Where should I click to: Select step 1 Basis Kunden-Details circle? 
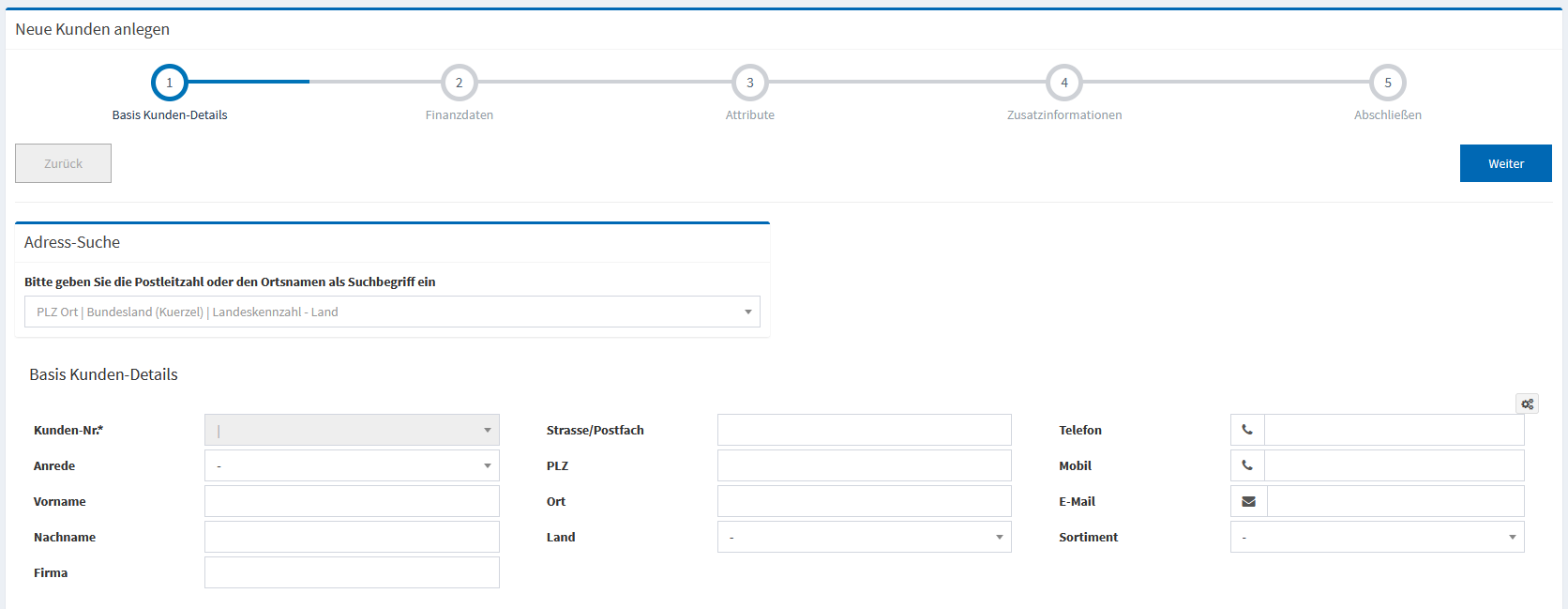(170, 83)
